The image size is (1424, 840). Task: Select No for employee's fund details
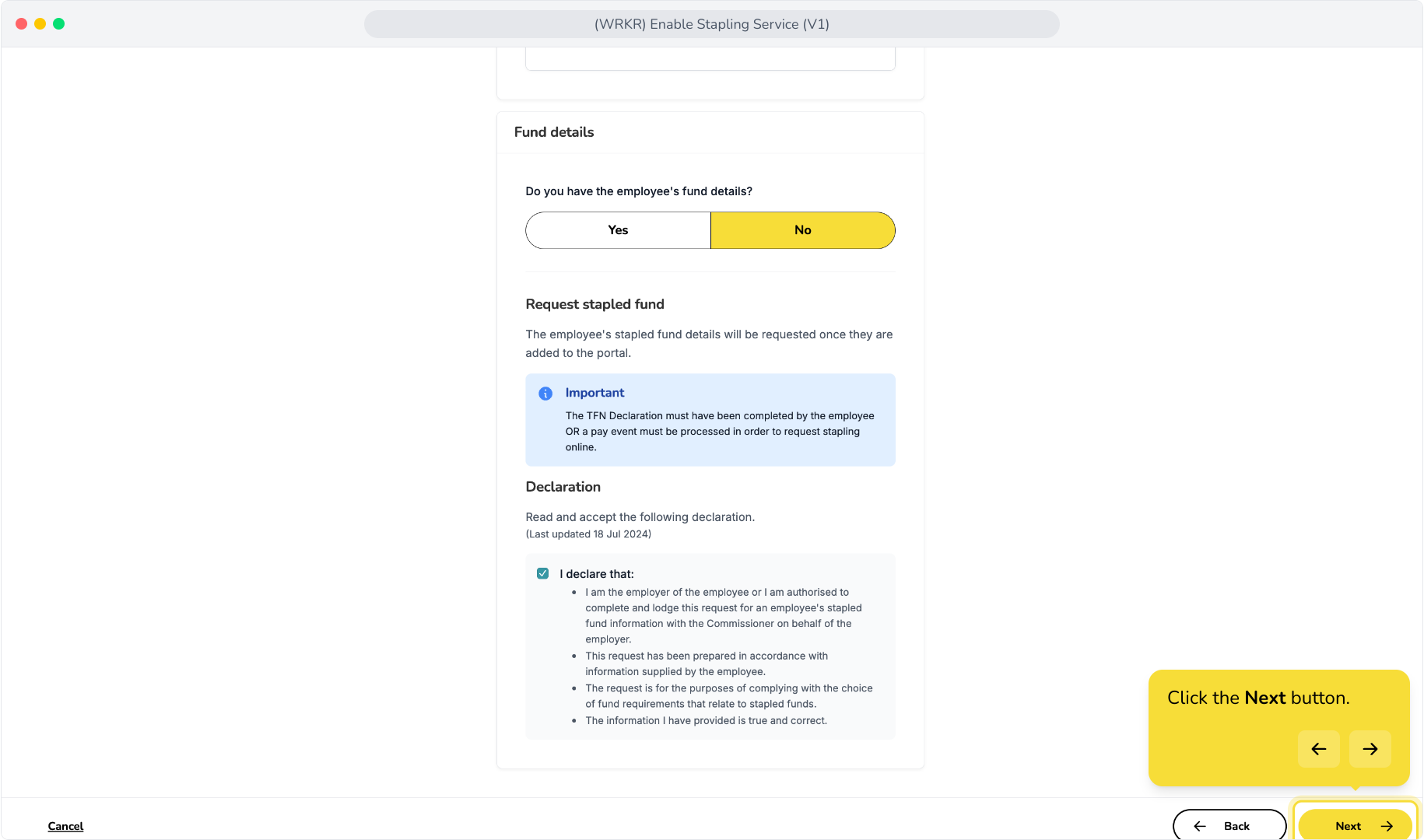pos(803,230)
